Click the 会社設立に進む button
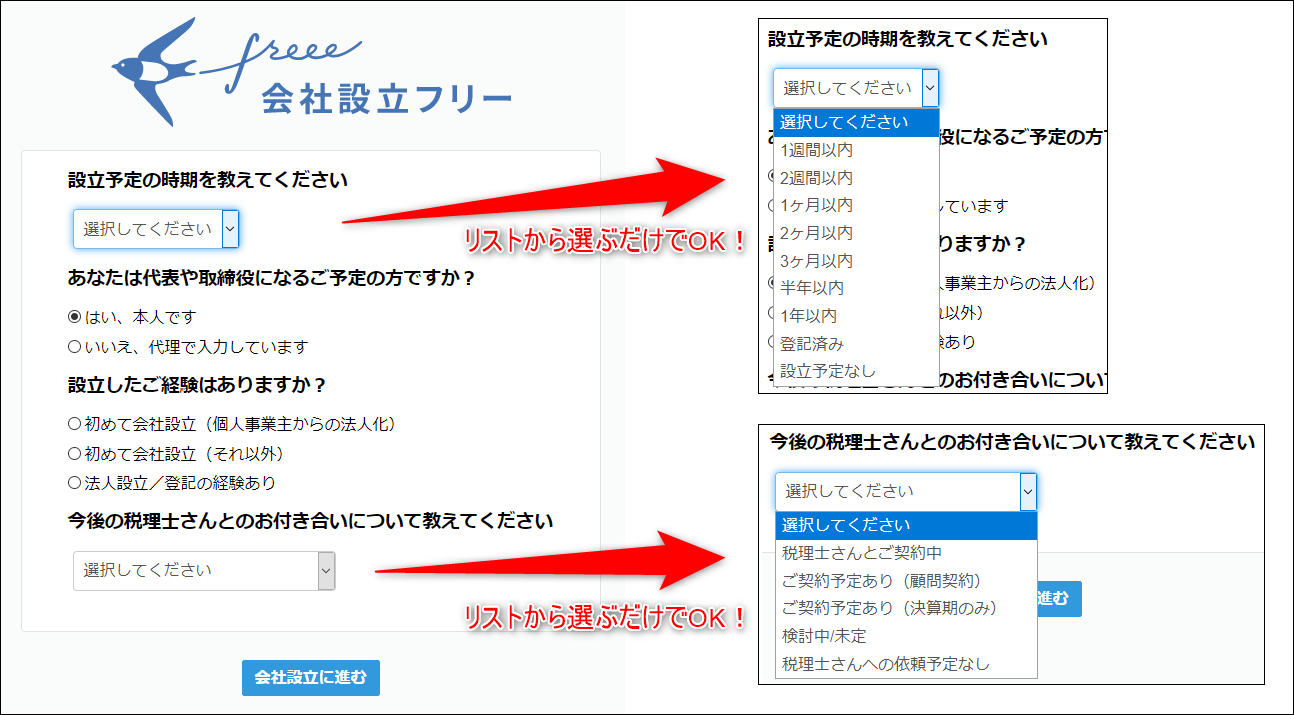Image resolution: width=1294 pixels, height=715 pixels. [310, 677]
